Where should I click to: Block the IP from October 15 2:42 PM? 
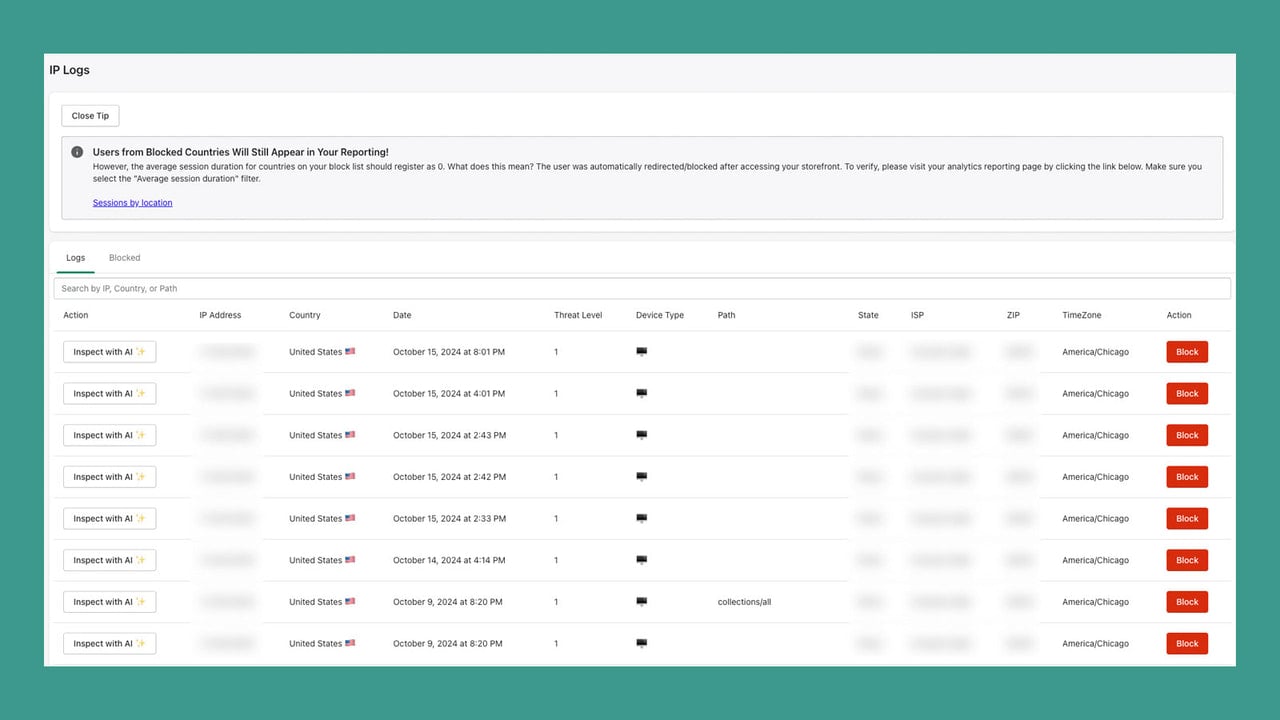[1187, 477]
